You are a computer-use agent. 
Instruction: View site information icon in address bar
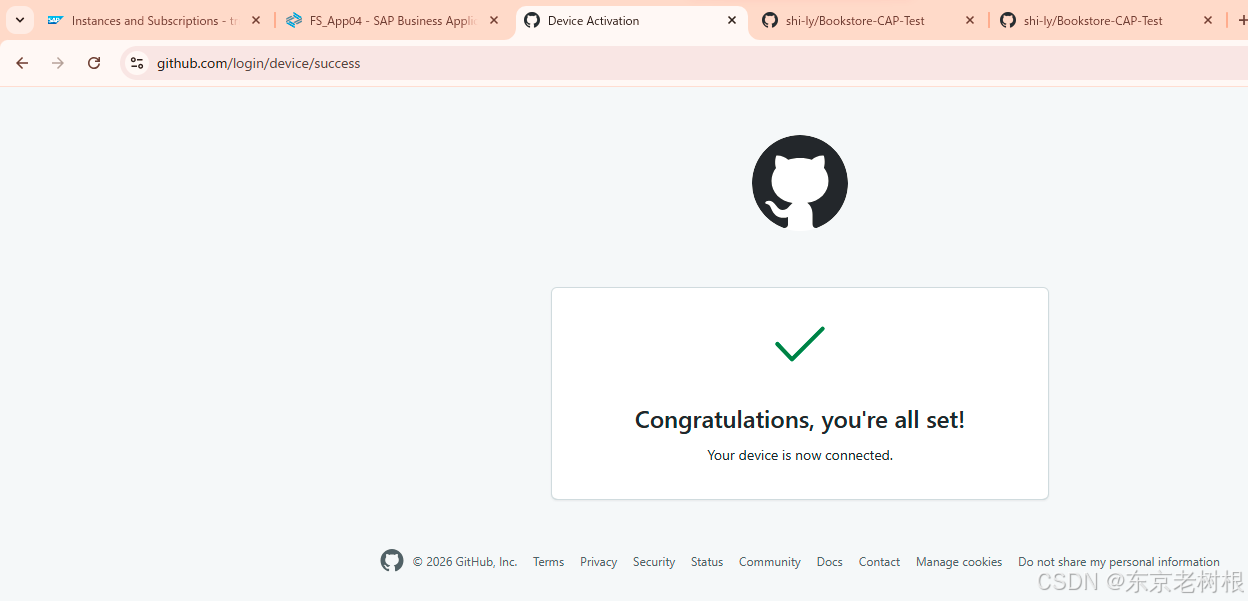(137, 63)
